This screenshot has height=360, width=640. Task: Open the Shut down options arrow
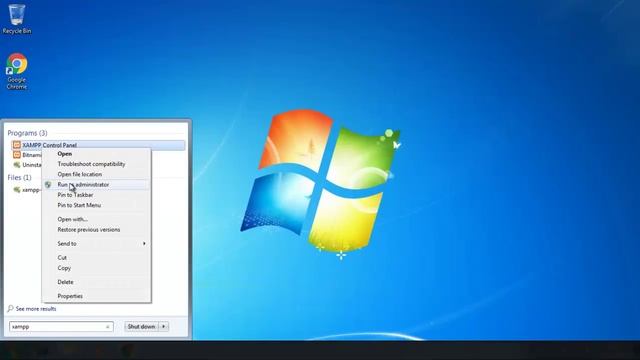(x=164, y=327)
